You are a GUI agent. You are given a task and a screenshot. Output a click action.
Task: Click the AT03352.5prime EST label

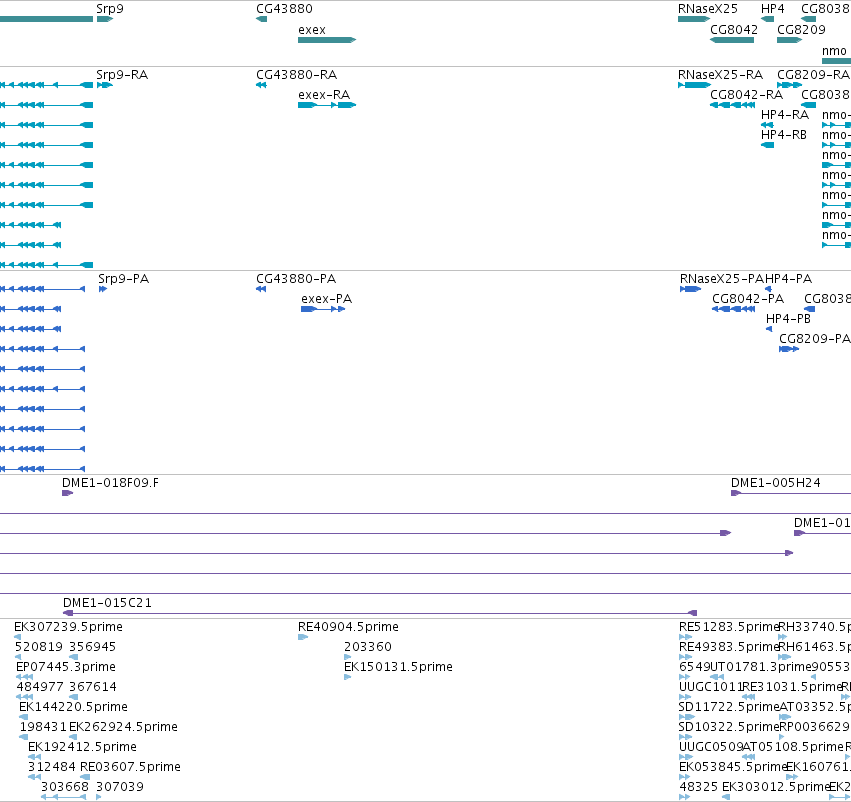click(815, 706)
